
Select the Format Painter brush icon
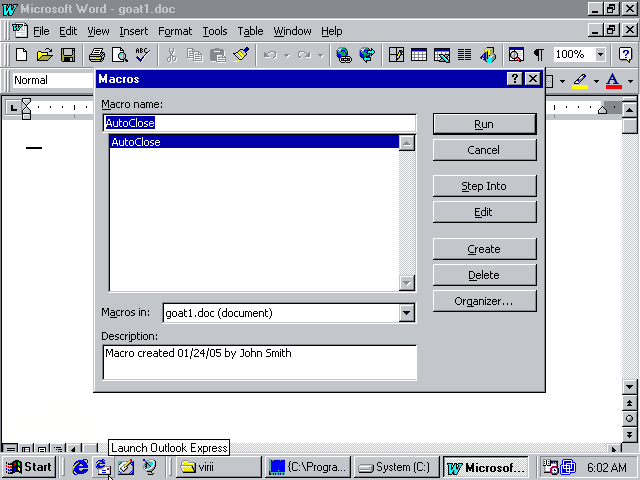click(241, 54)
